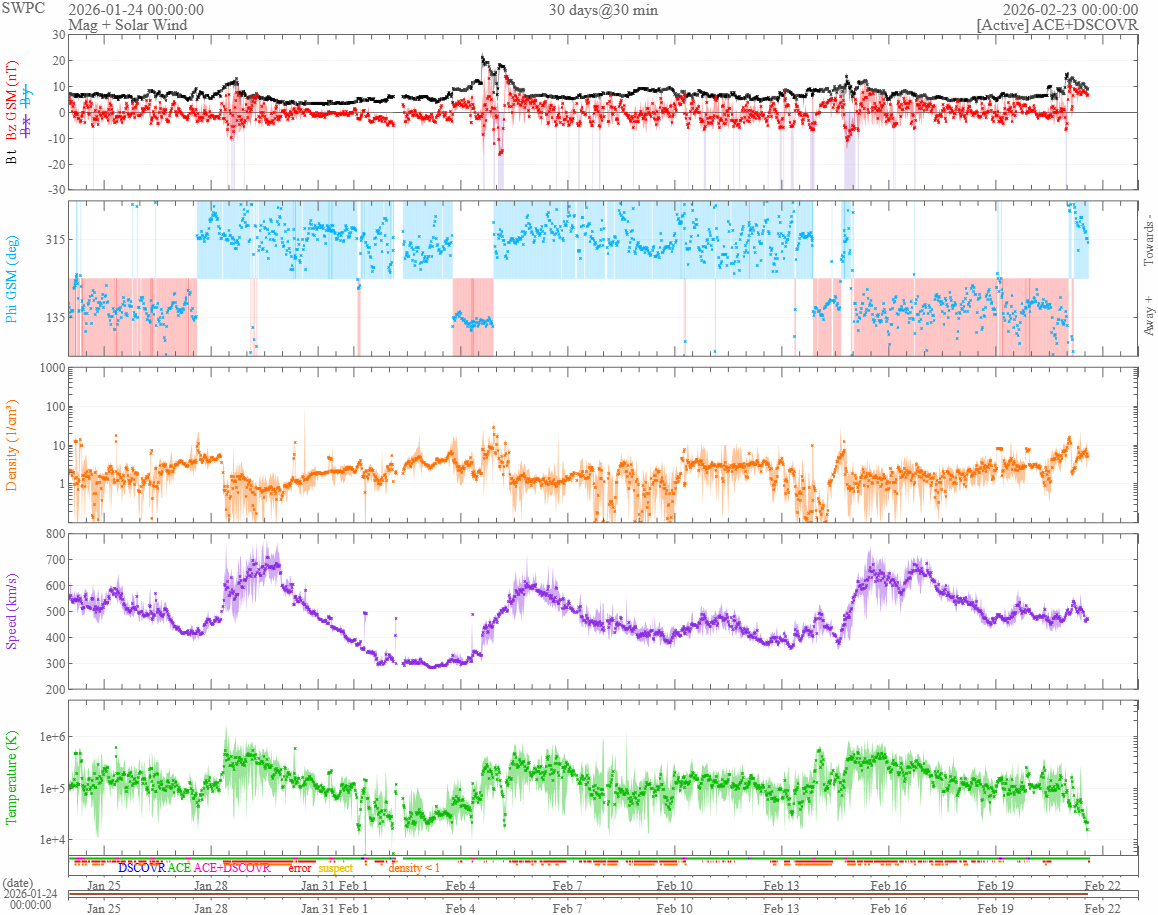Click the SWPC title text
This screenshot has width=1158, height=915.
[23, 8]
